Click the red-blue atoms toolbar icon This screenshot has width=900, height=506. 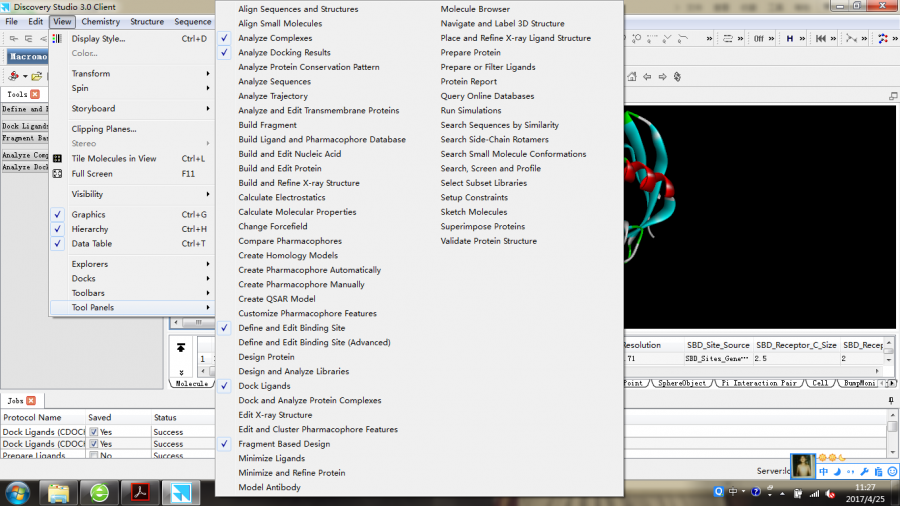coord(883,38)
